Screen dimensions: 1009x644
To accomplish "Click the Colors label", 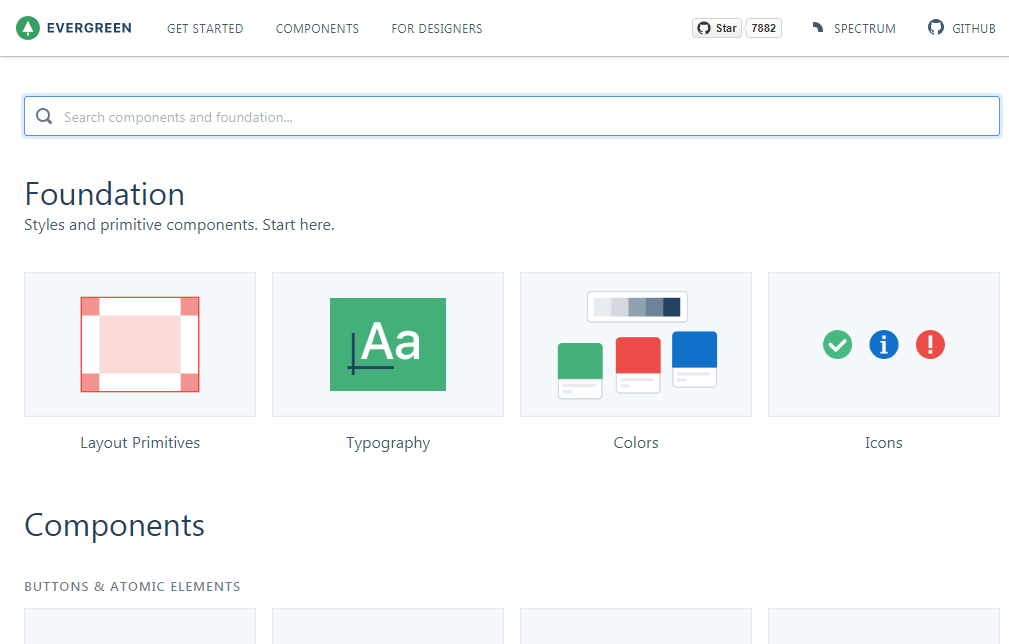I will (x=636, y=443).
